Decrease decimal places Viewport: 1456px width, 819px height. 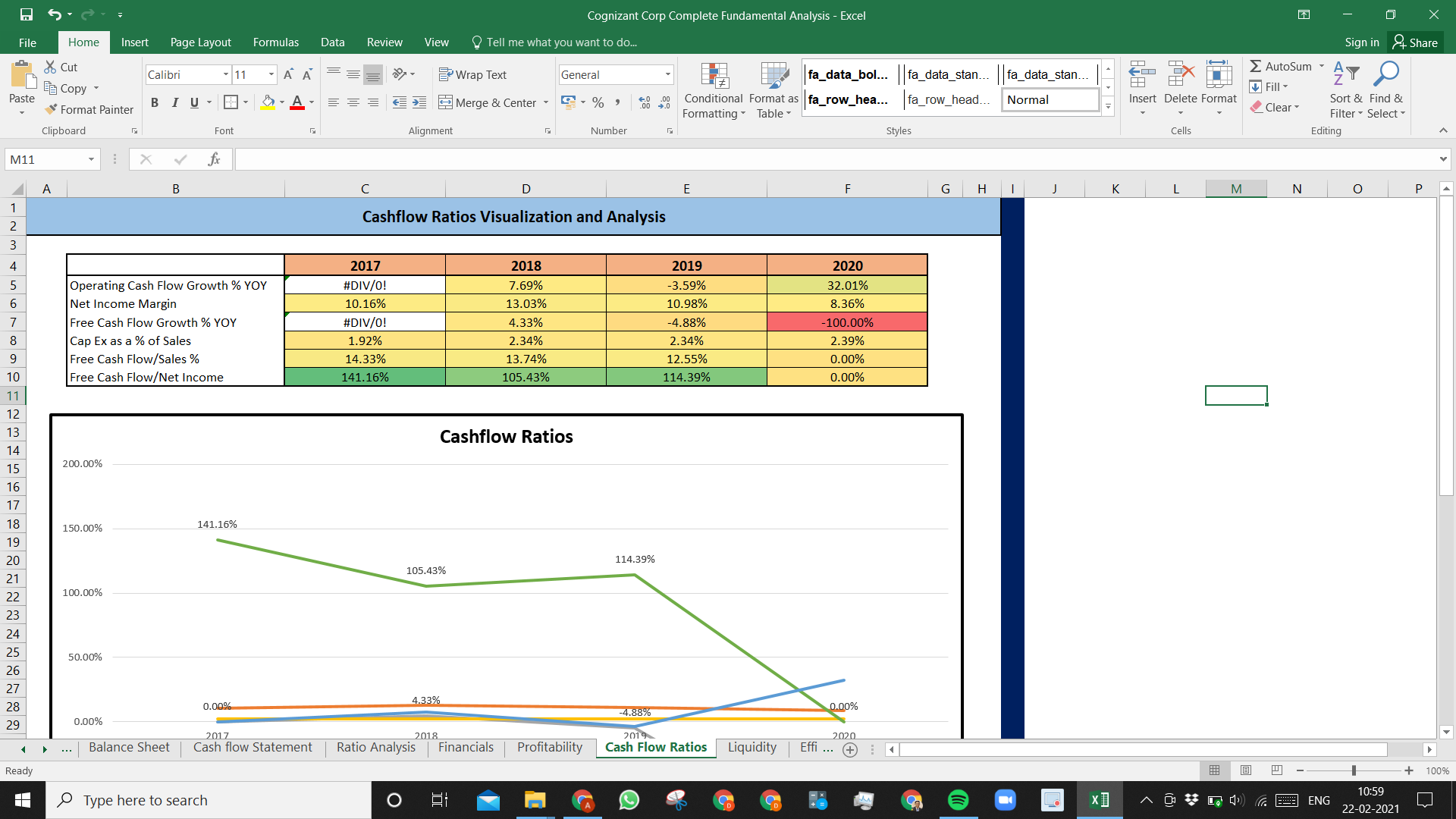point(664,102)
